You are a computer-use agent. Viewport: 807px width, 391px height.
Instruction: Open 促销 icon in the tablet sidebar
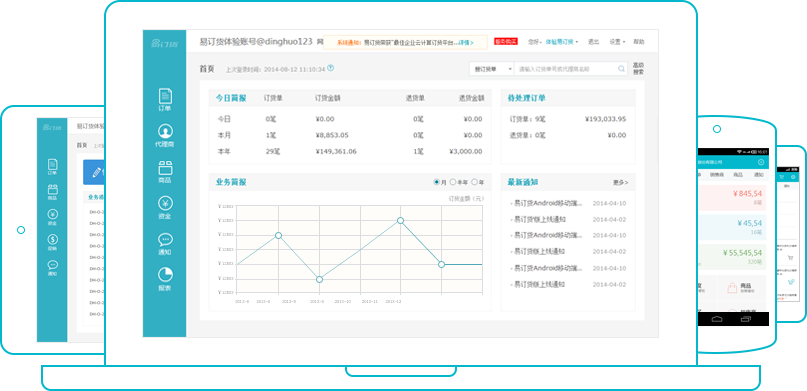click(52, 243)
